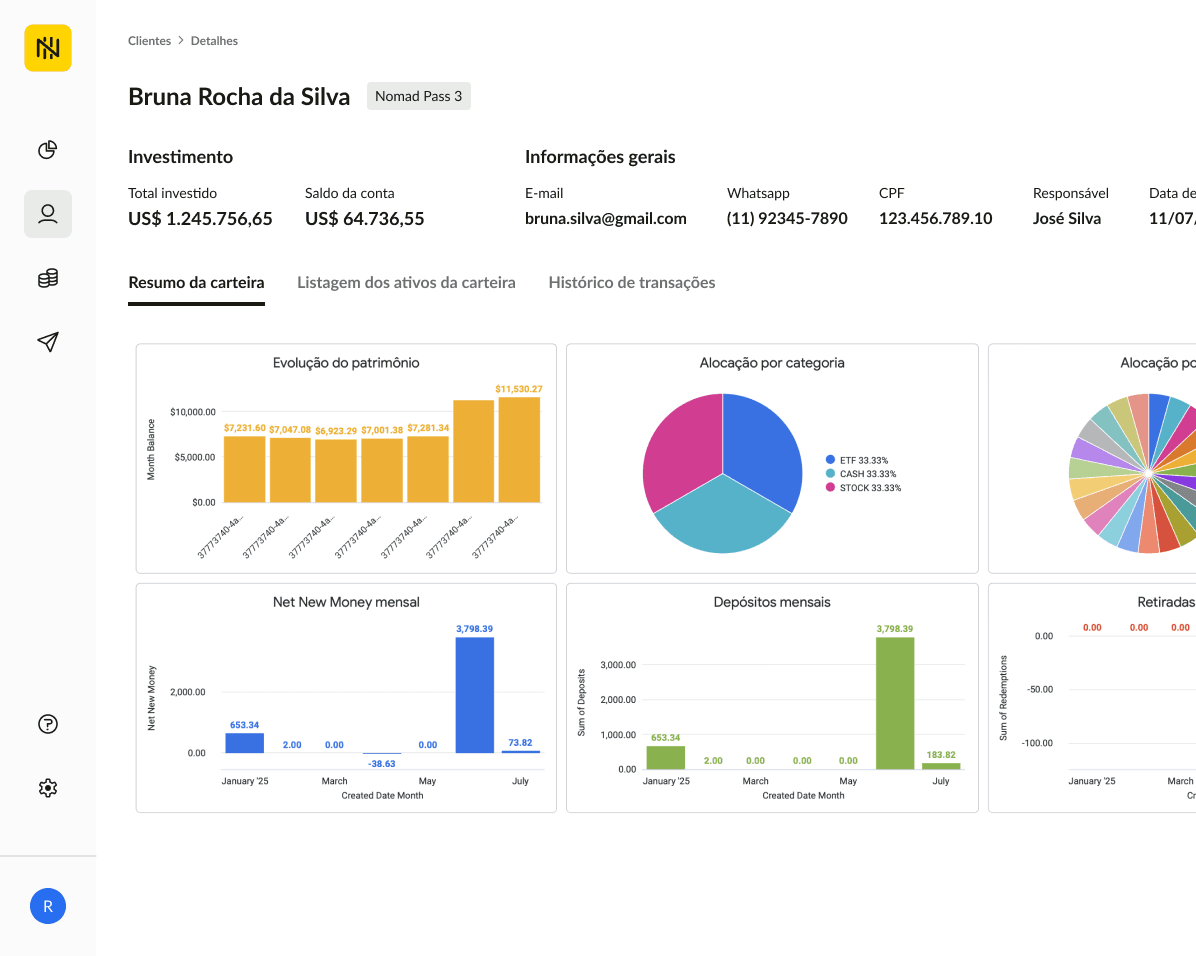The width and height of the screenshot is (1196, 956).
Task: Click the blue R user avatar
Action: click(x=48, y=906)
